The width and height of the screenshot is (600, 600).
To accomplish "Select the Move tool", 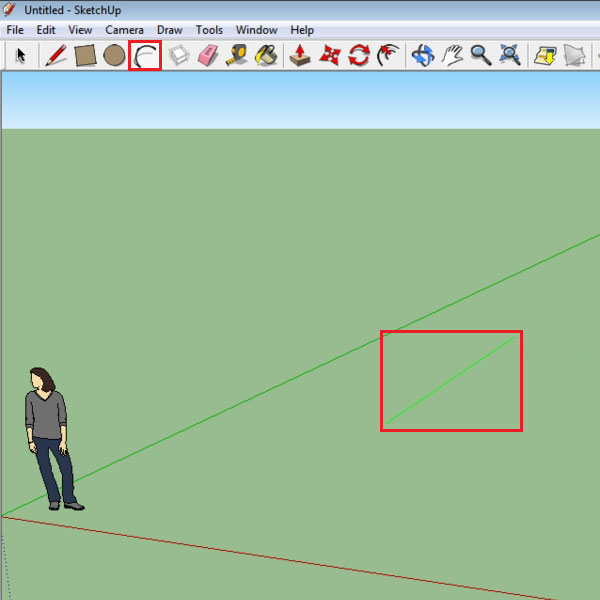I will (x=329, y=55).
